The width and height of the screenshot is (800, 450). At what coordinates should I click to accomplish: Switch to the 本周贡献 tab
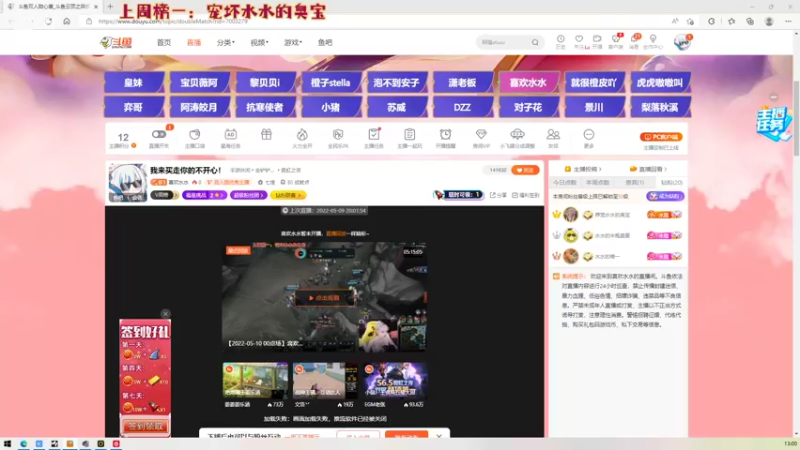point(598,182)
